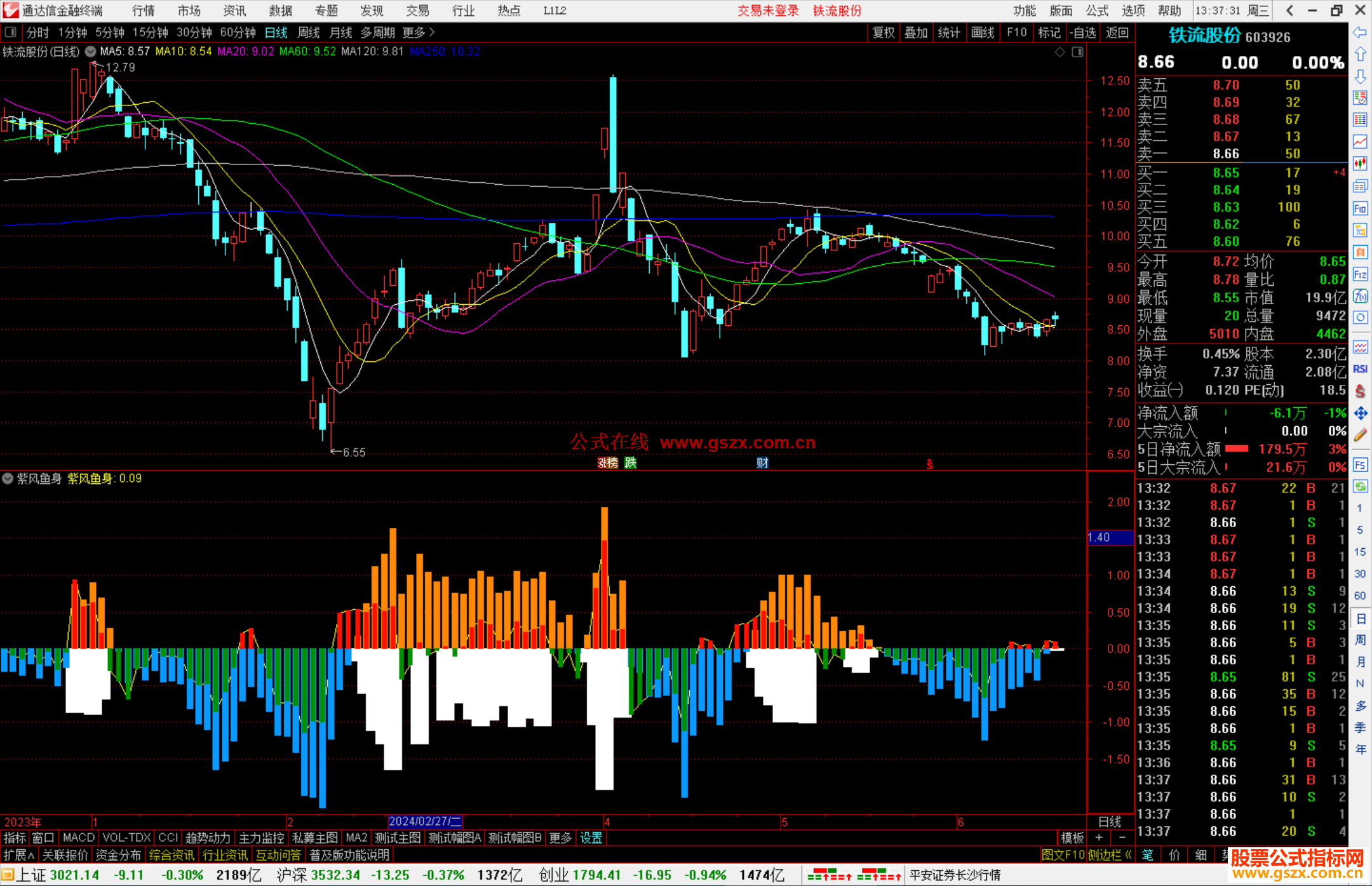Click the red line trend chart icon
The image size is (1372, 886).
(x=1360, y=142)
